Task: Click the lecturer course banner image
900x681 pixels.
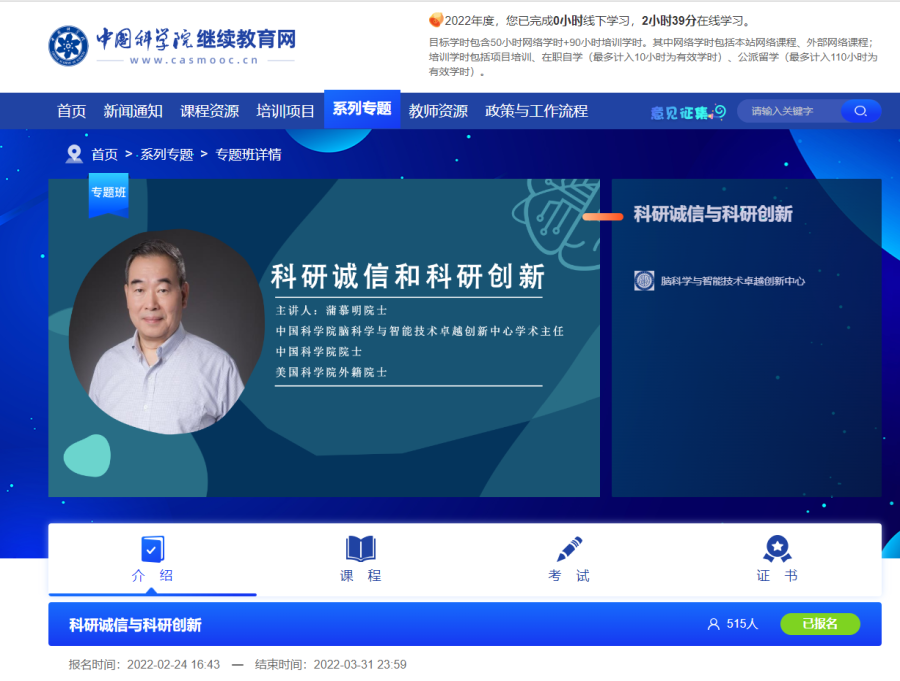Action: coord(323,337)
